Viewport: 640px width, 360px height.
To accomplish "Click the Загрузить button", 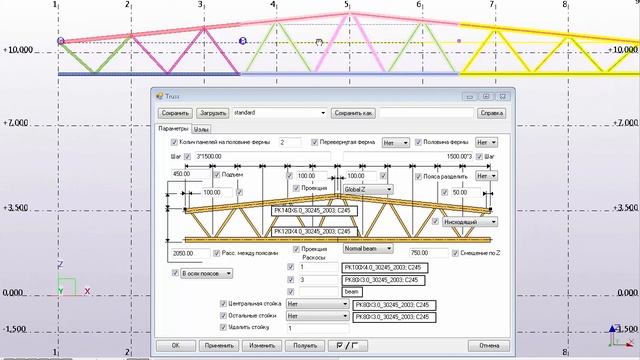I will (213, 113).
